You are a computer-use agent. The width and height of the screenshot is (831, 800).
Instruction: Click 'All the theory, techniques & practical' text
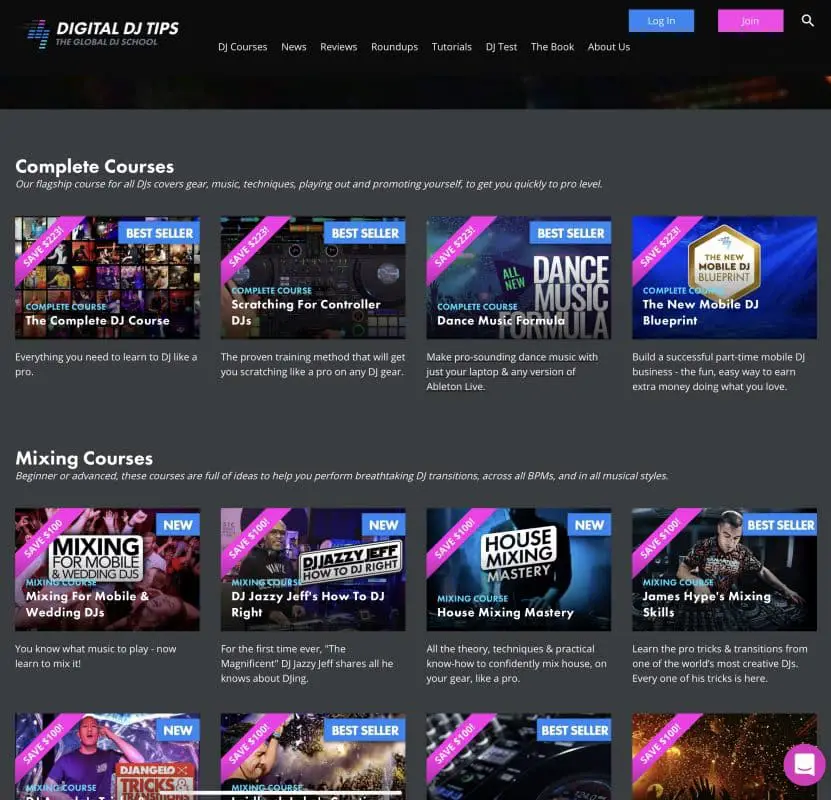point(517,663)
